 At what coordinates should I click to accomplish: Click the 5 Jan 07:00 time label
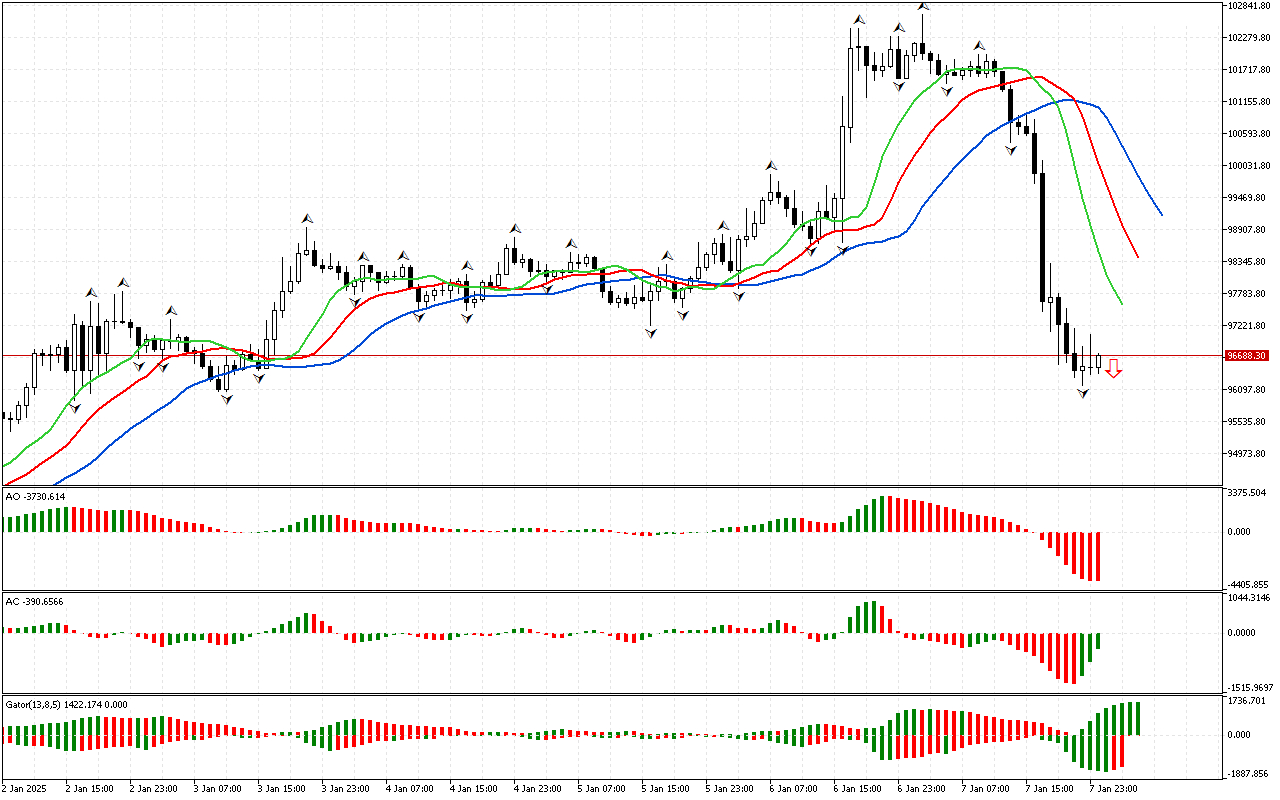601,788
